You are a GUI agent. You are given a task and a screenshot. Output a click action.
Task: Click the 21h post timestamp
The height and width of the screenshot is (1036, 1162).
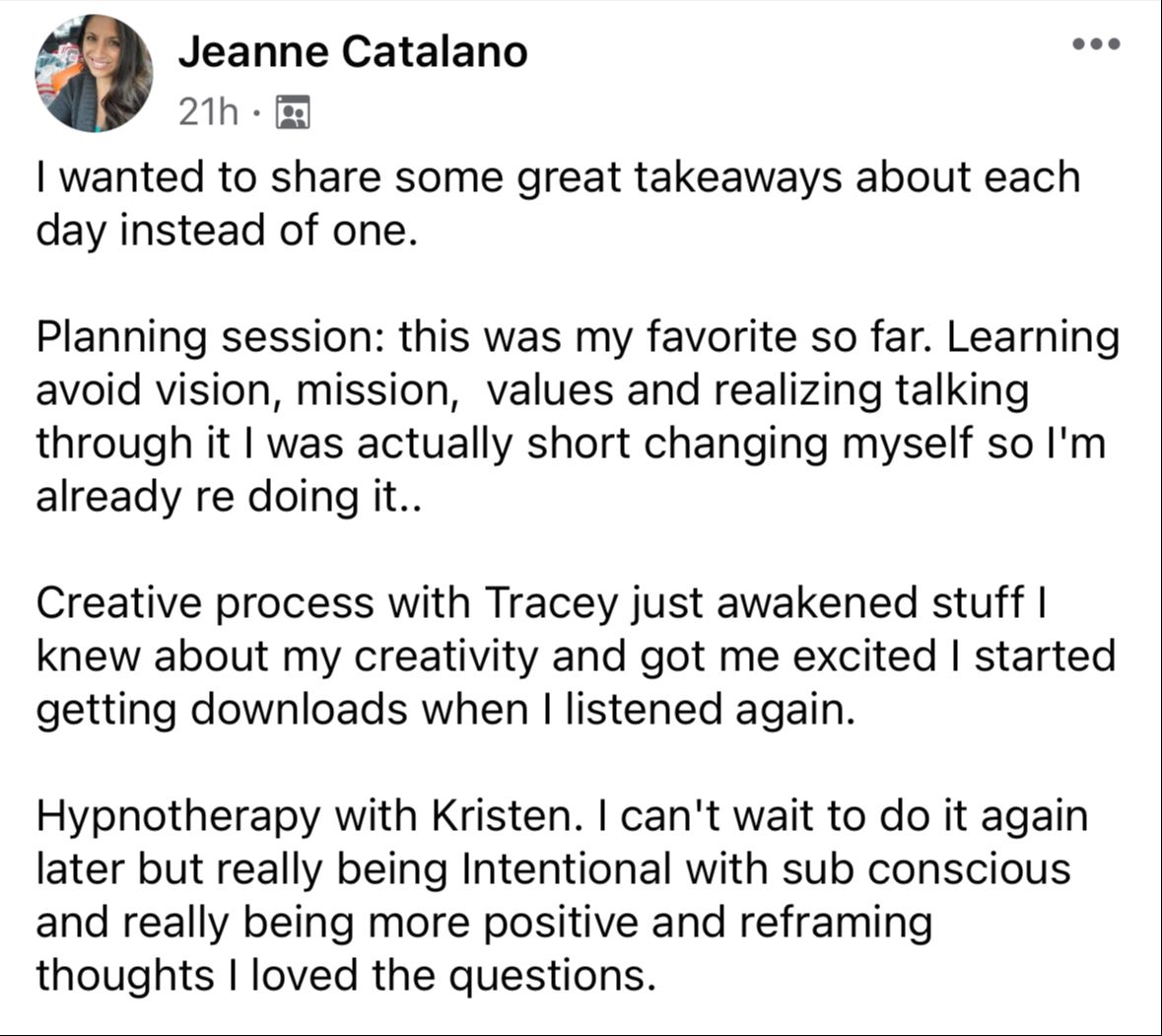tap(208, 112)
